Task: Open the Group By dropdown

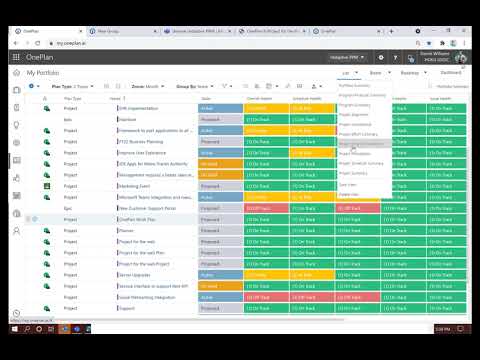Action: pos(195,86)
